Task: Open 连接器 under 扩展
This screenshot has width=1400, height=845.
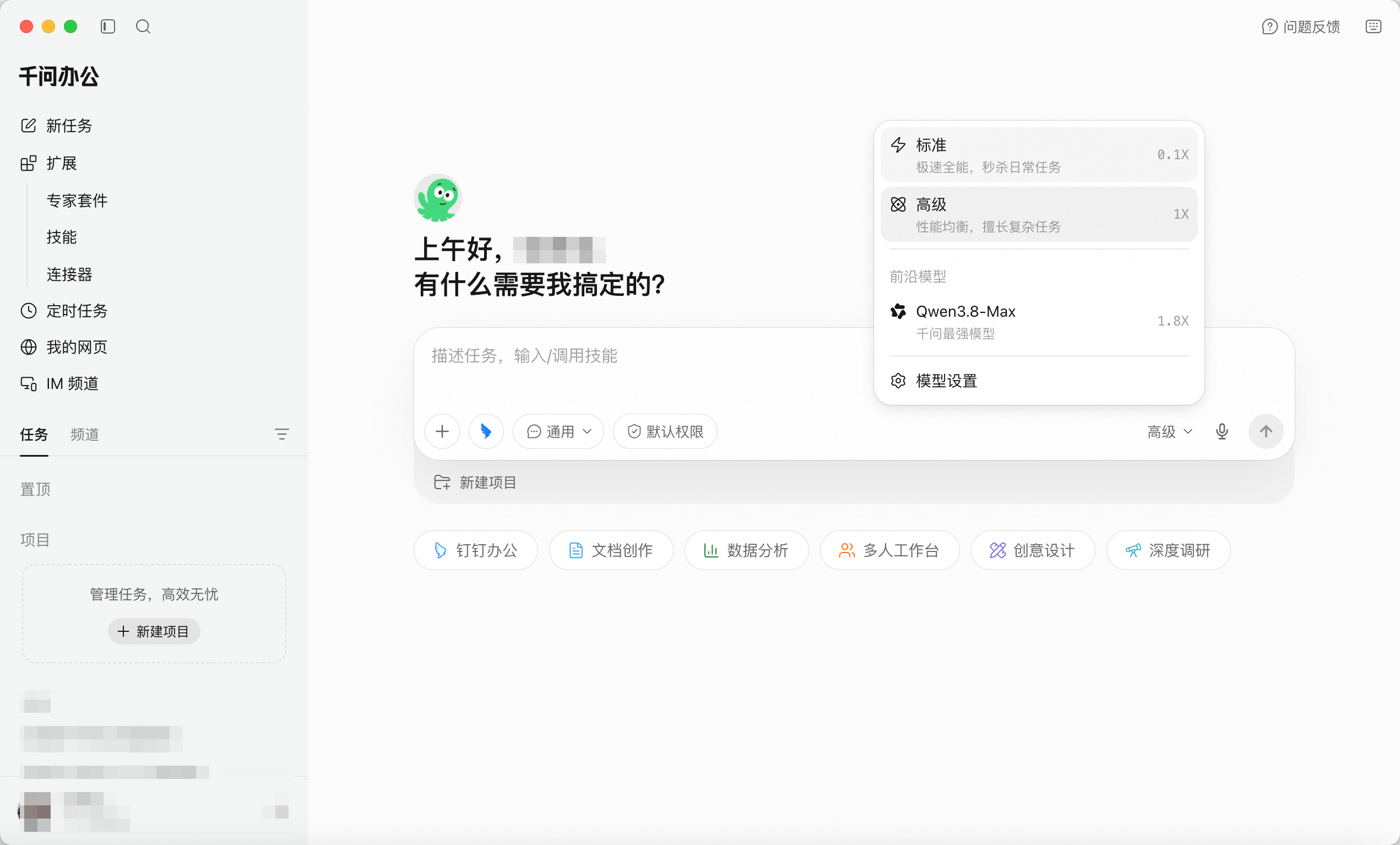Action: (x=69, y=274)
